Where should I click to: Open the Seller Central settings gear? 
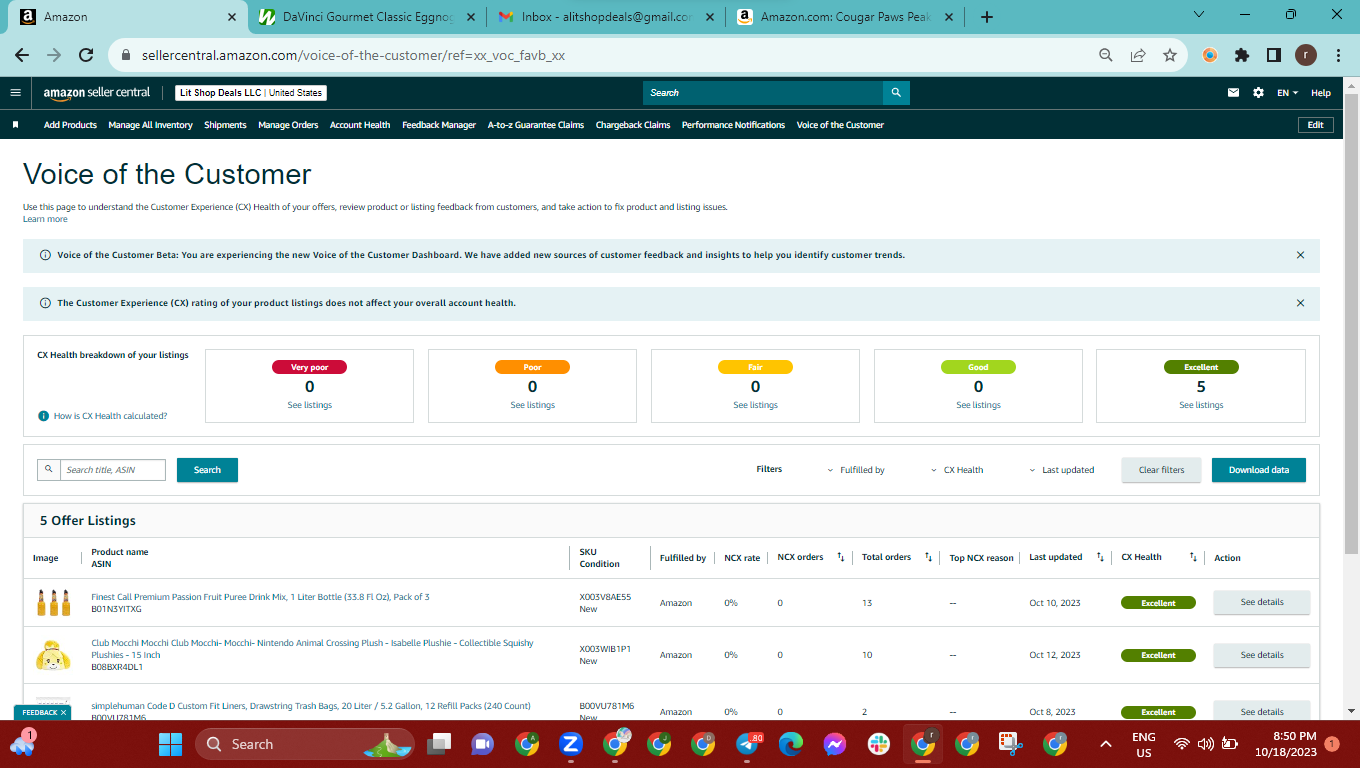click(1258, 93)
